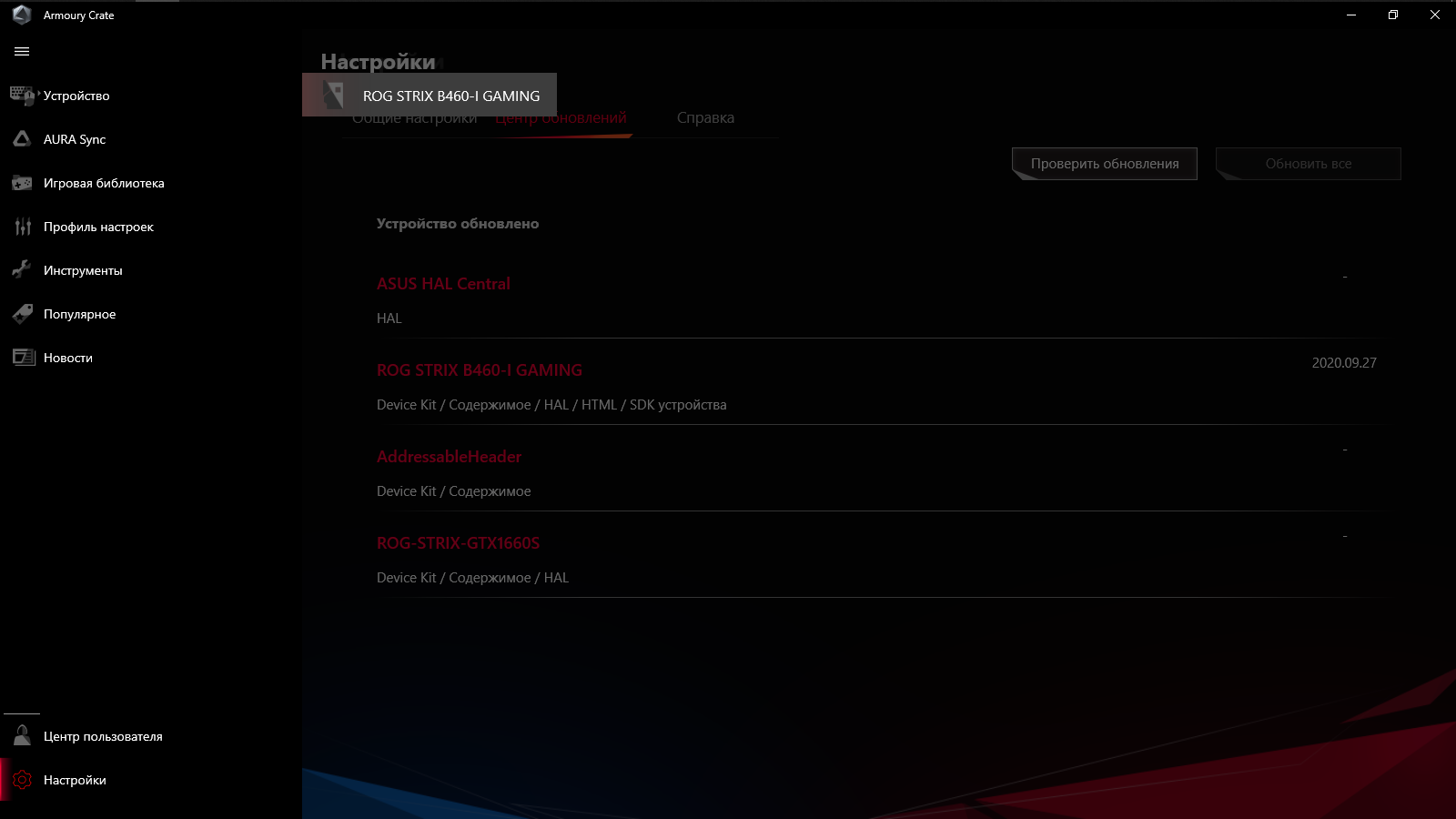The width and height of the screenshot is (1456, 819).
Task: Open Центр пользователя
Action: [x=103, y=736]
